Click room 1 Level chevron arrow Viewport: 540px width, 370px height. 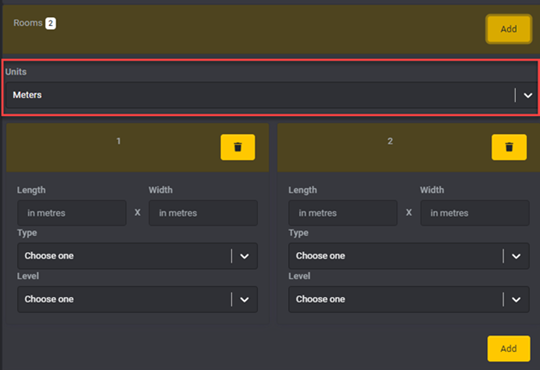tap(245, 300)
